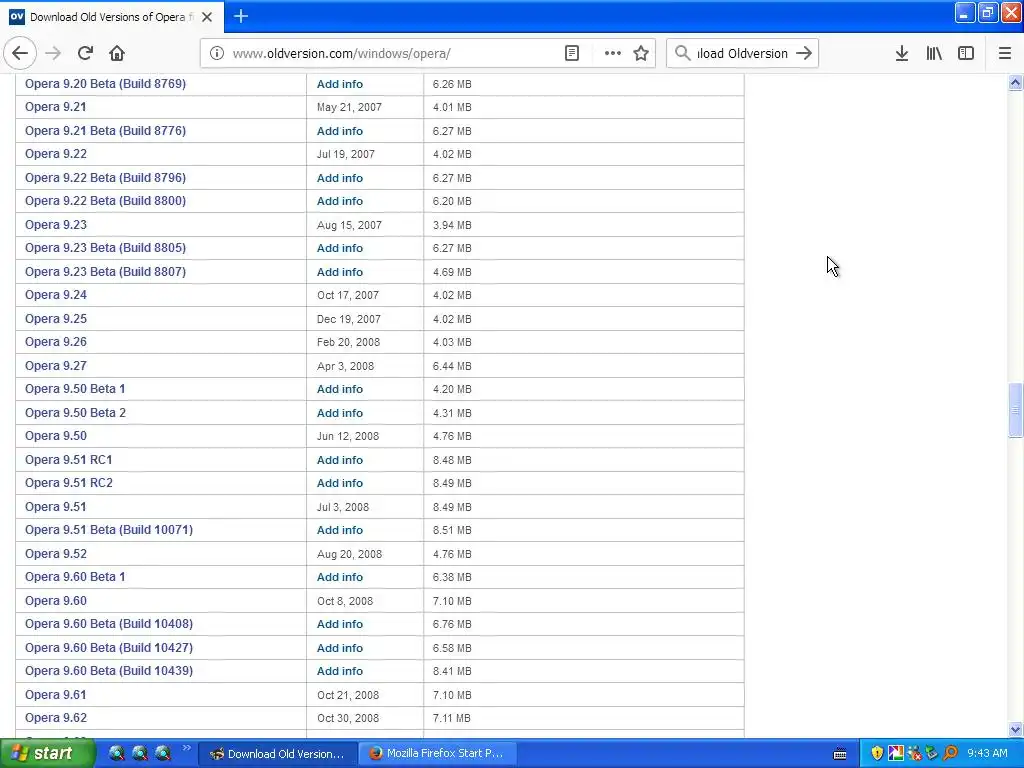Image resolution: width=1024 pixels, height=768 pixels.
Task: Open the Firefox home page
Action: coord(117,54)
